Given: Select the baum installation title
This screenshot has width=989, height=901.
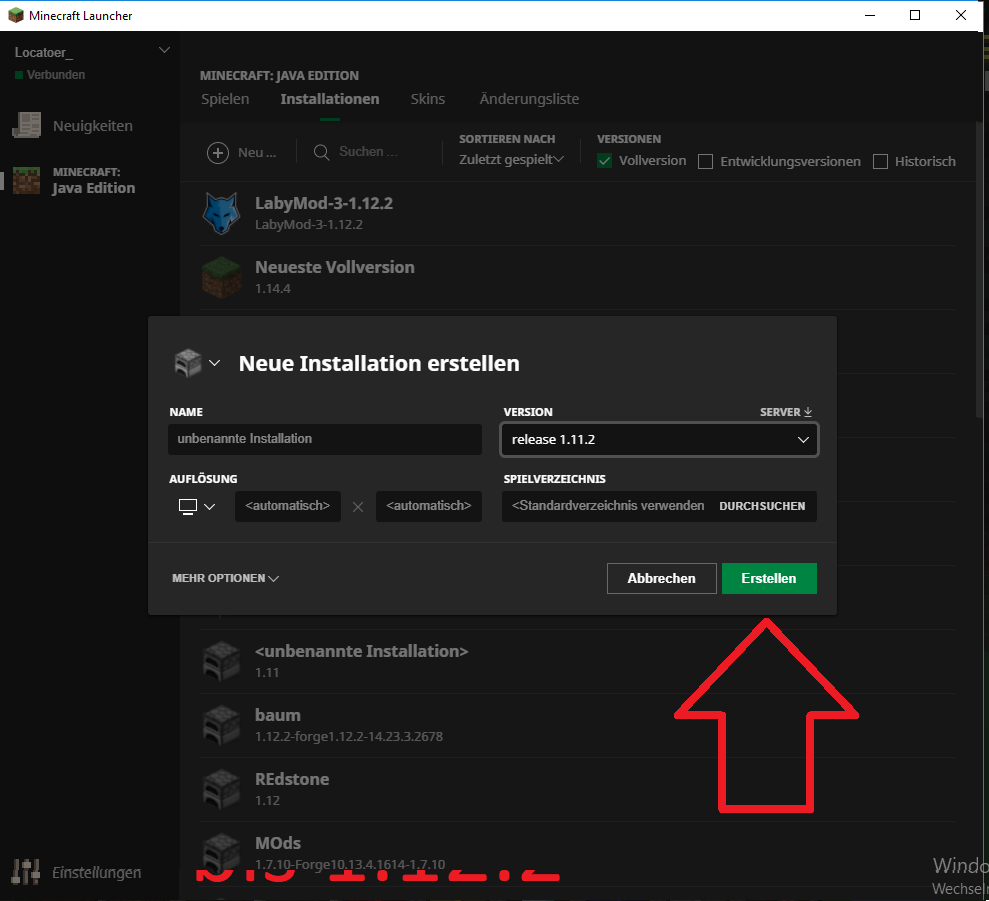Looking at the screenshot, I should point(278,716).
